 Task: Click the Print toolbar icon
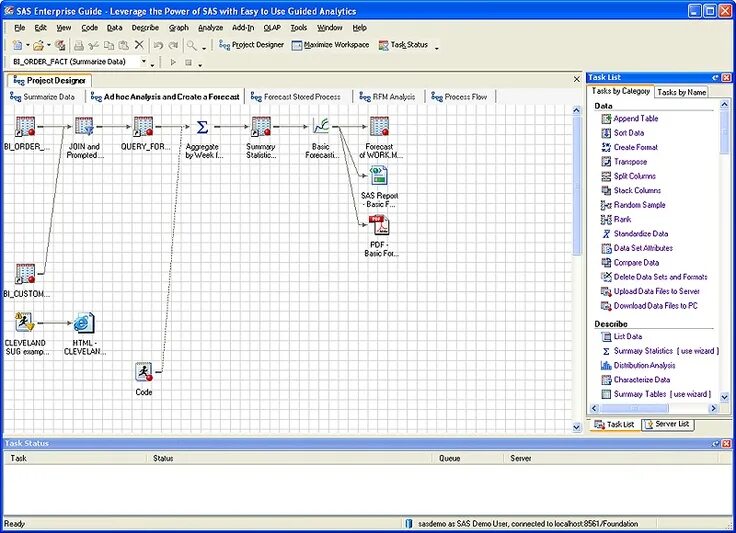[79, 45]
